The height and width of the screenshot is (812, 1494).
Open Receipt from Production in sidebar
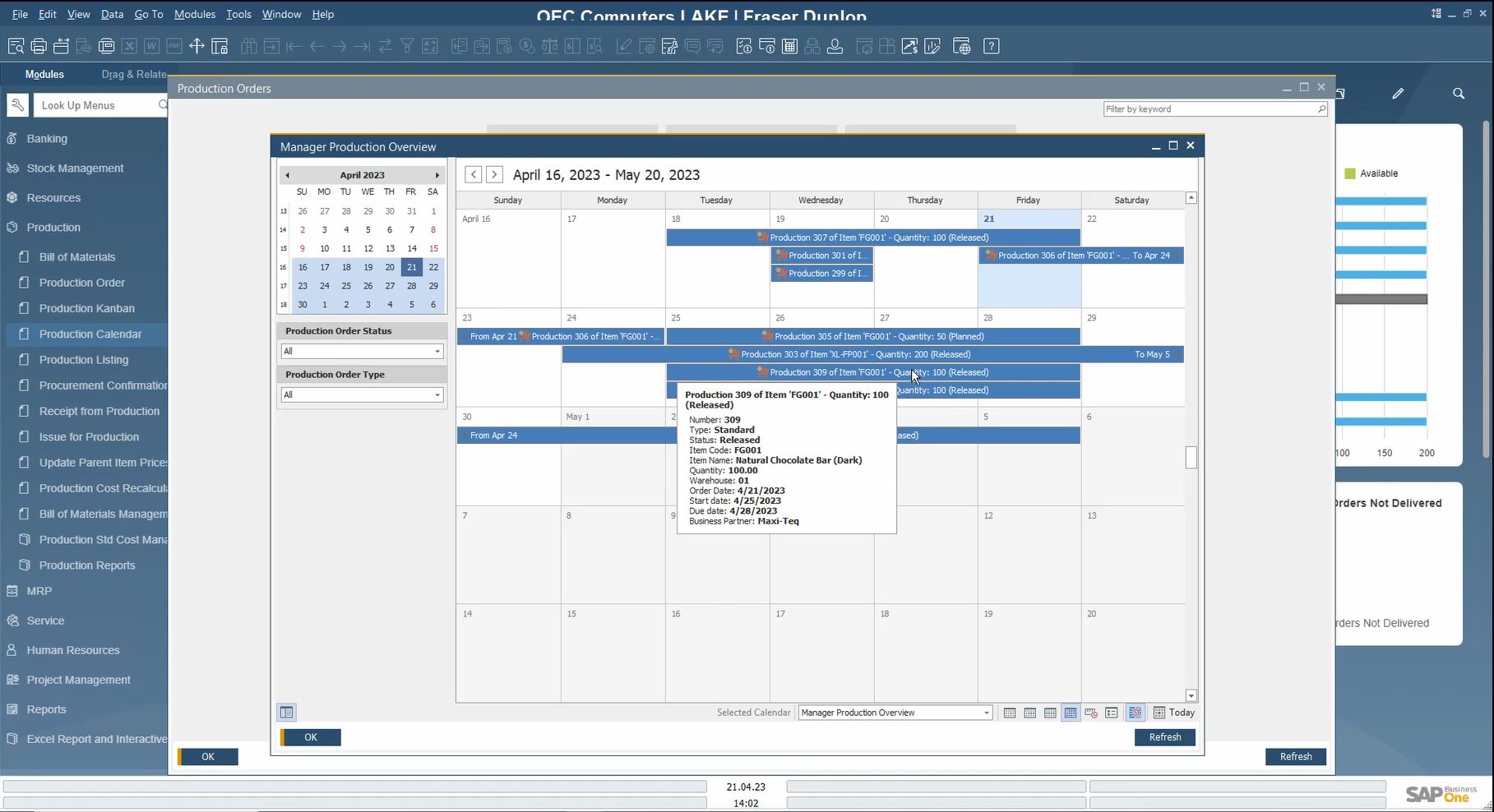click(99, 412)
